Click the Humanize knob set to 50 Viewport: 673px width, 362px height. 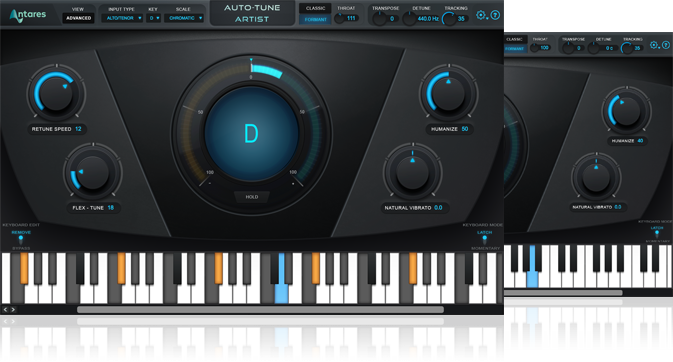(x=449, y=92)
